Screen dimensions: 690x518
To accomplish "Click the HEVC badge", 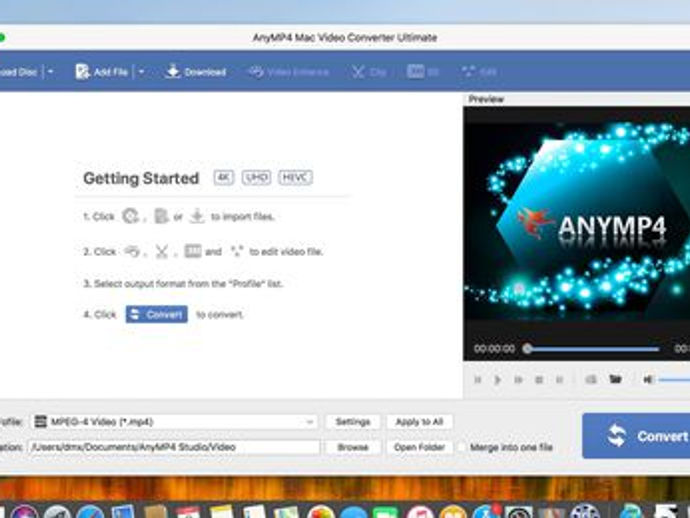I will pos(295,177).
